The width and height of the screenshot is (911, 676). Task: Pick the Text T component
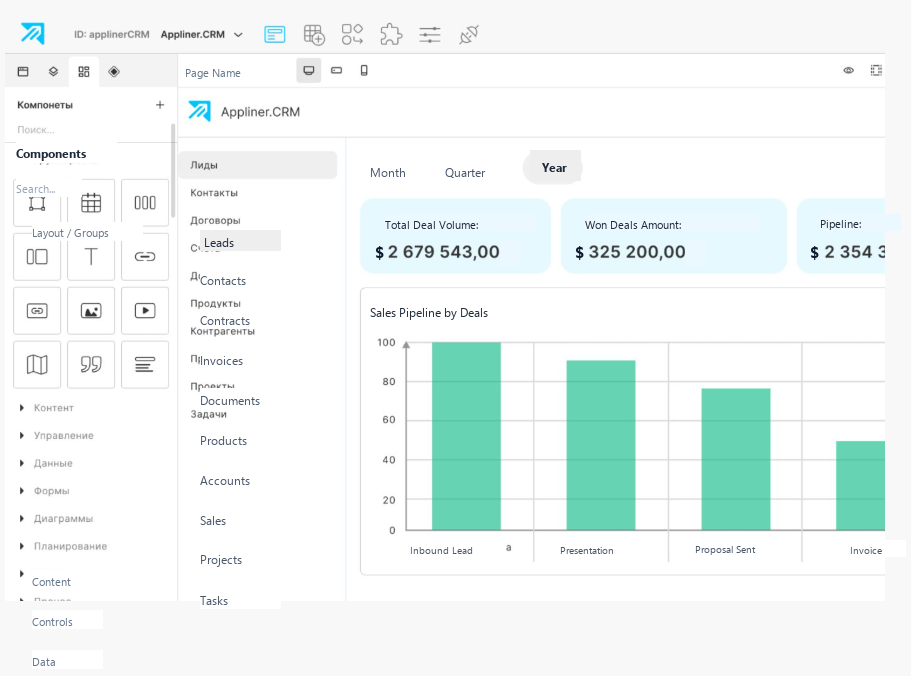coord(91,257)
